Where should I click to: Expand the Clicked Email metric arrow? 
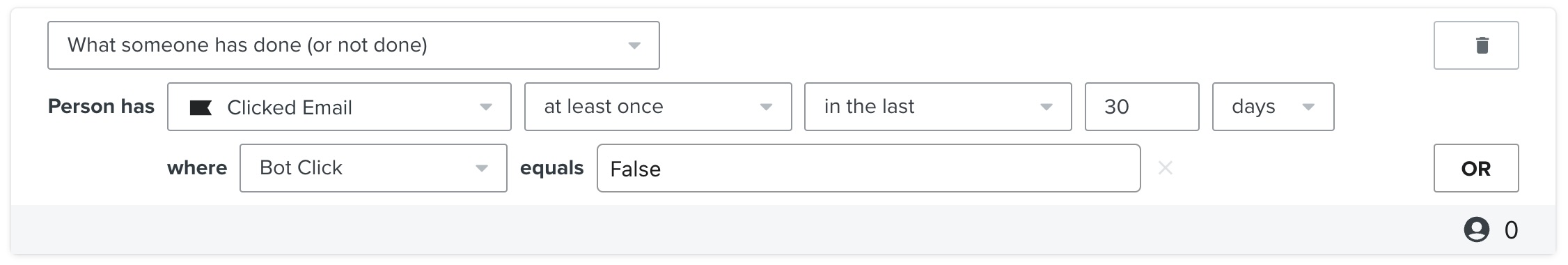pyautogui.click(x=485, y=107)
